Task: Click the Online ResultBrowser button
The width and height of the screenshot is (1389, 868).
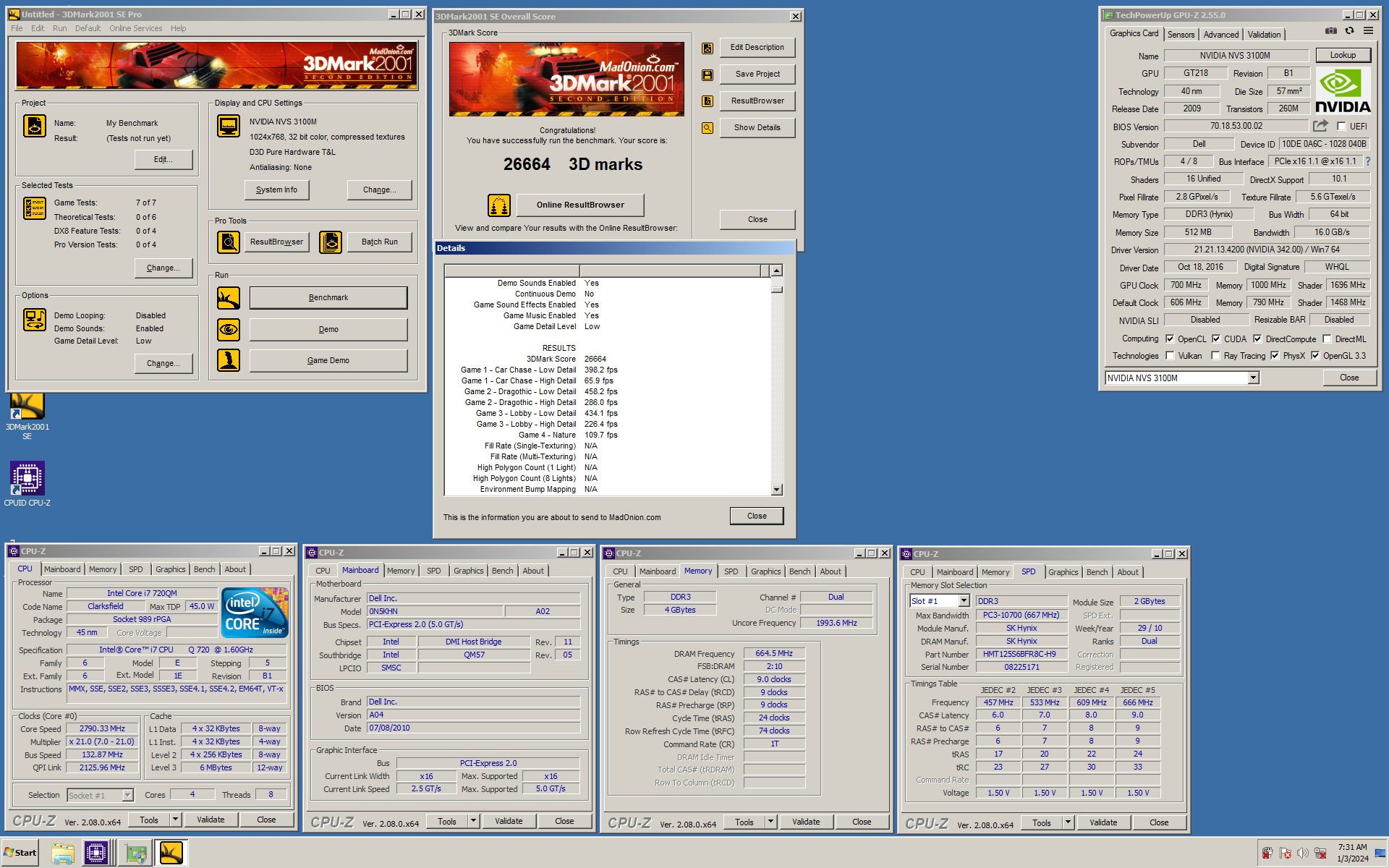Action: [580, 205]
